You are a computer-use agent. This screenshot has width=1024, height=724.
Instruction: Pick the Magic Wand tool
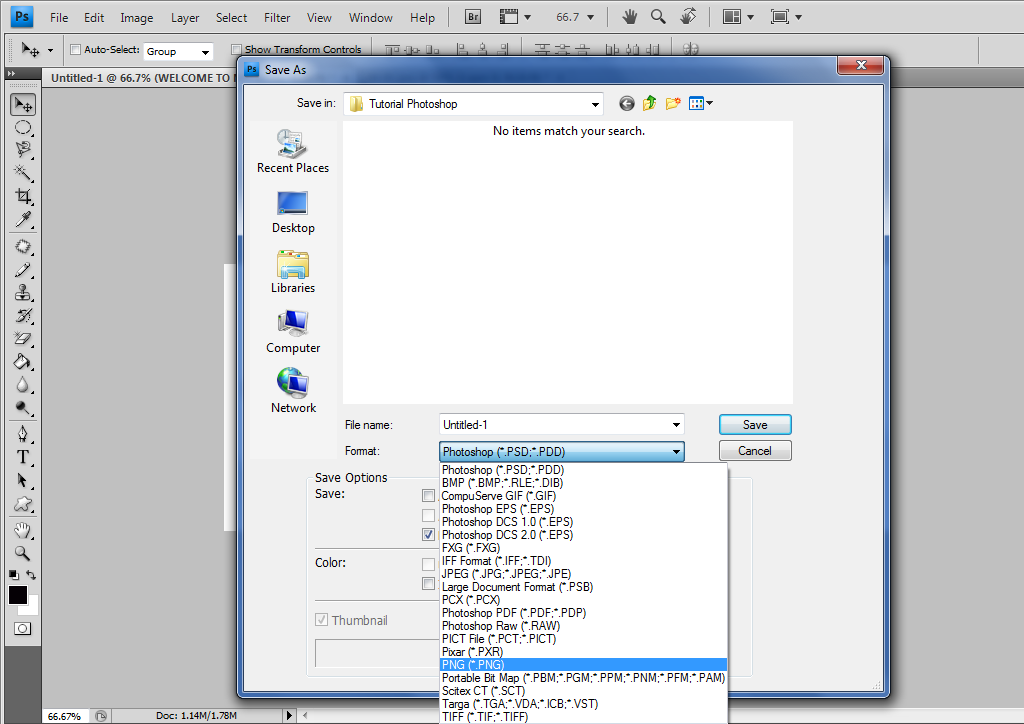[23, 173]
